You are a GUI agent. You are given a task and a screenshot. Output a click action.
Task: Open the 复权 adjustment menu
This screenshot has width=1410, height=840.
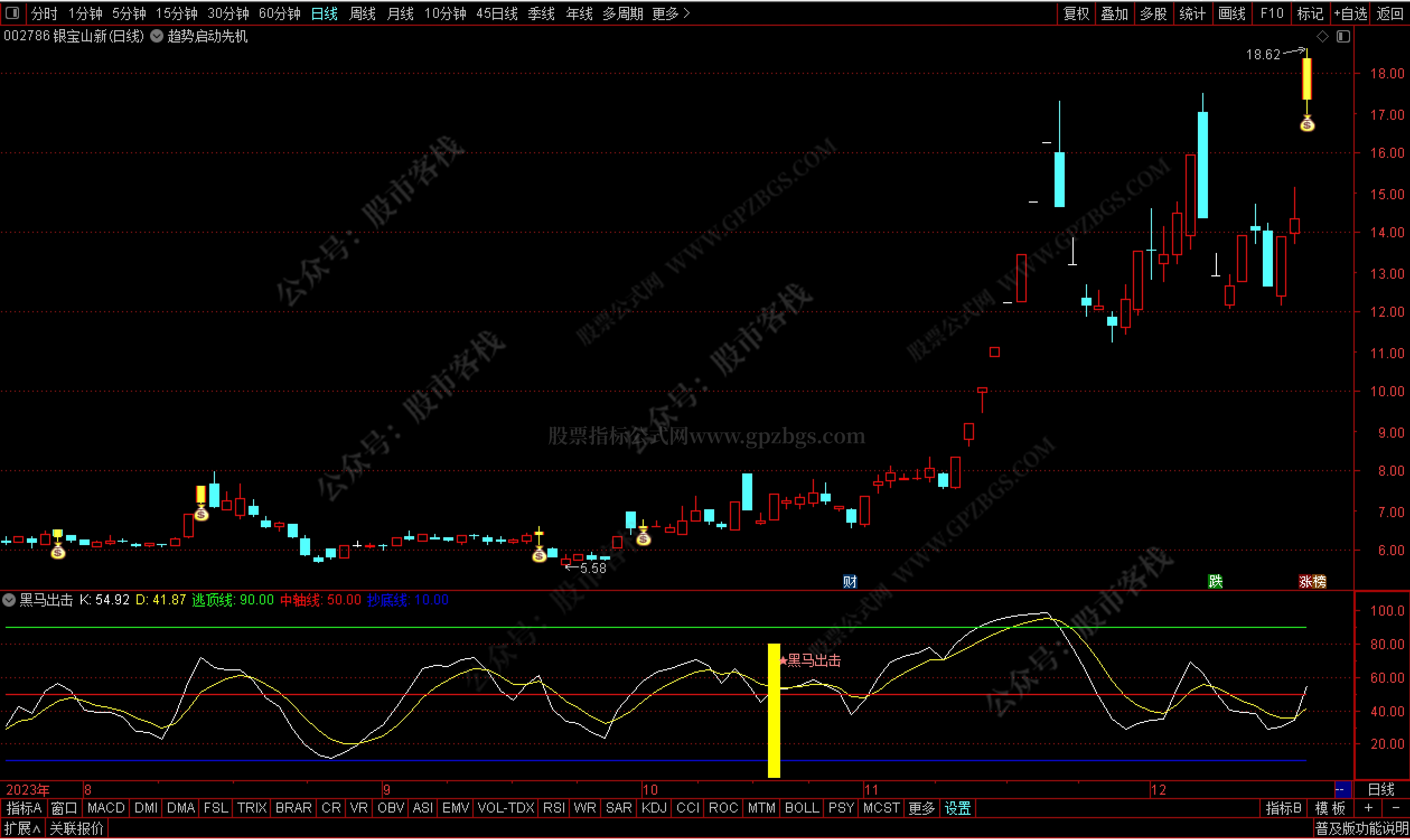[x=1076, y=13]
